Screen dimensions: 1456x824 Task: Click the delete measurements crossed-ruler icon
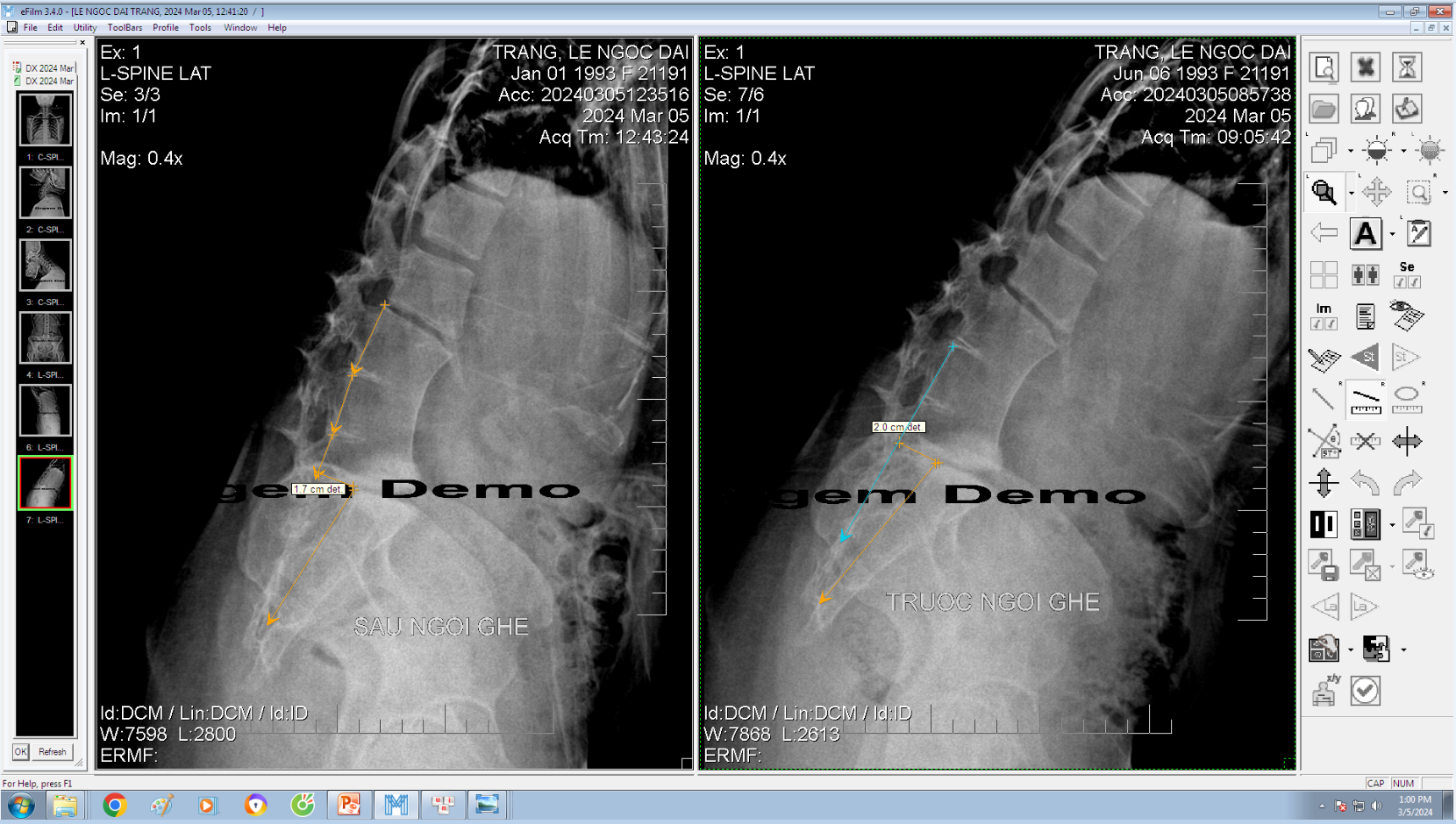pos(1365,441)
